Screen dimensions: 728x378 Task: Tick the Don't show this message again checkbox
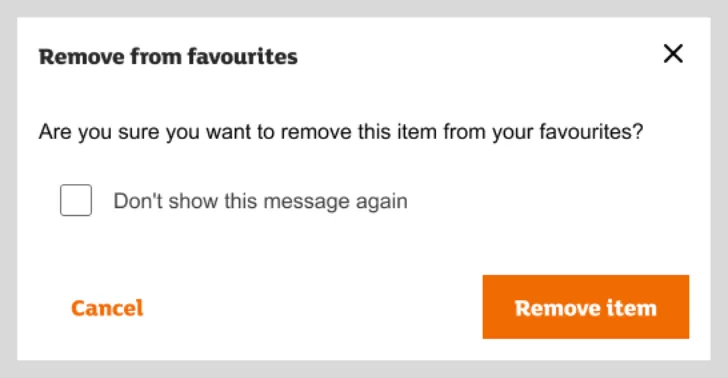[76, 200]
